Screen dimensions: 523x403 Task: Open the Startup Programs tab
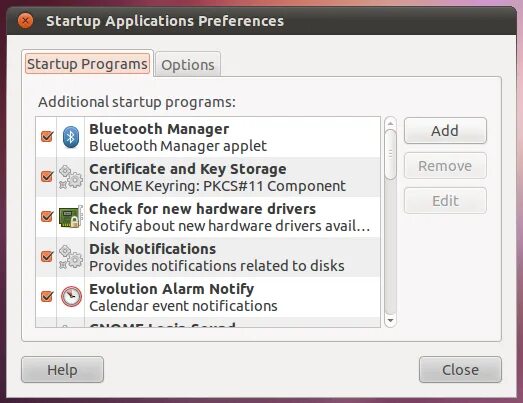point(87,64)
